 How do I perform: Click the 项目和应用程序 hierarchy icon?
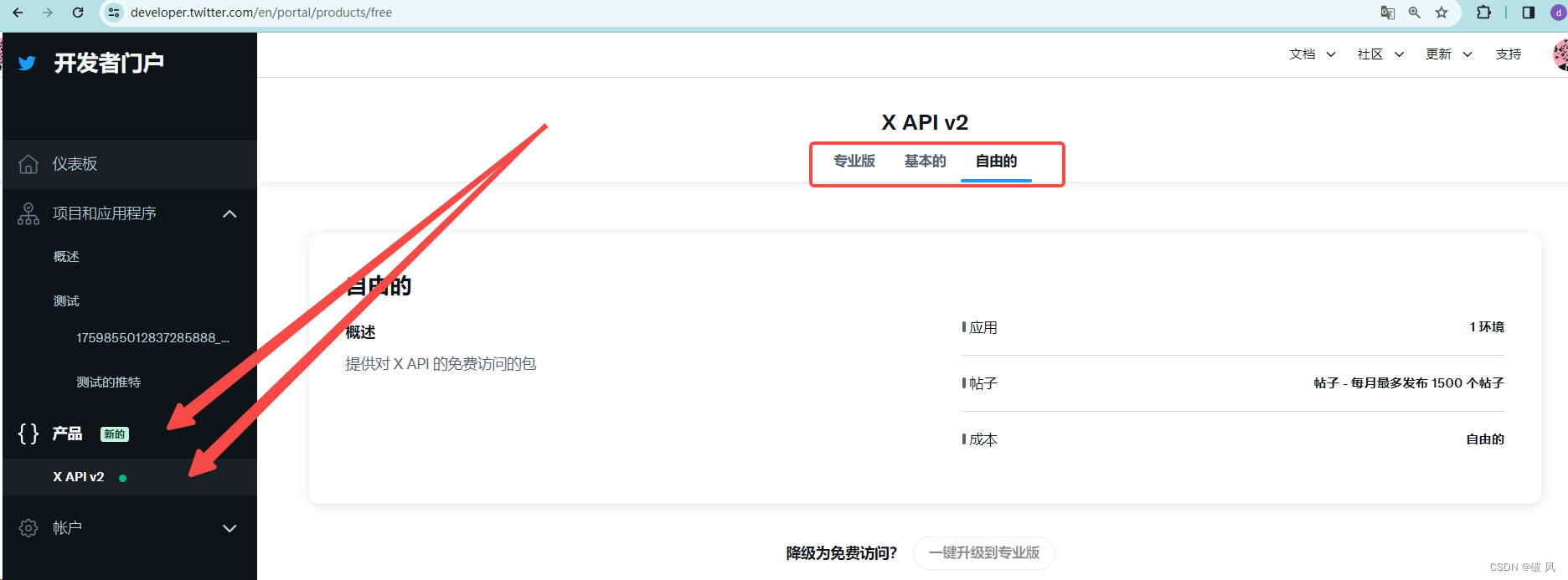[x=28, y=213]
